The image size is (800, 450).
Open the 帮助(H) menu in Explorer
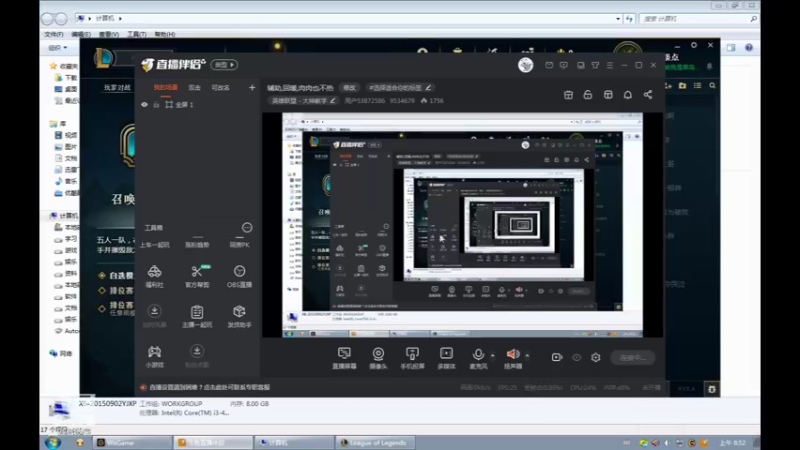[x=164, y=34]
